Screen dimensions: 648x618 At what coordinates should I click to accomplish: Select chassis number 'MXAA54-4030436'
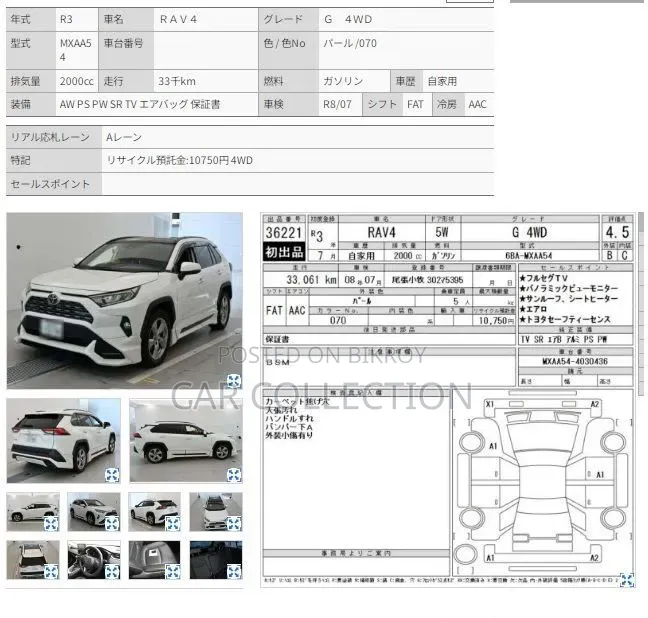point(575,362)
